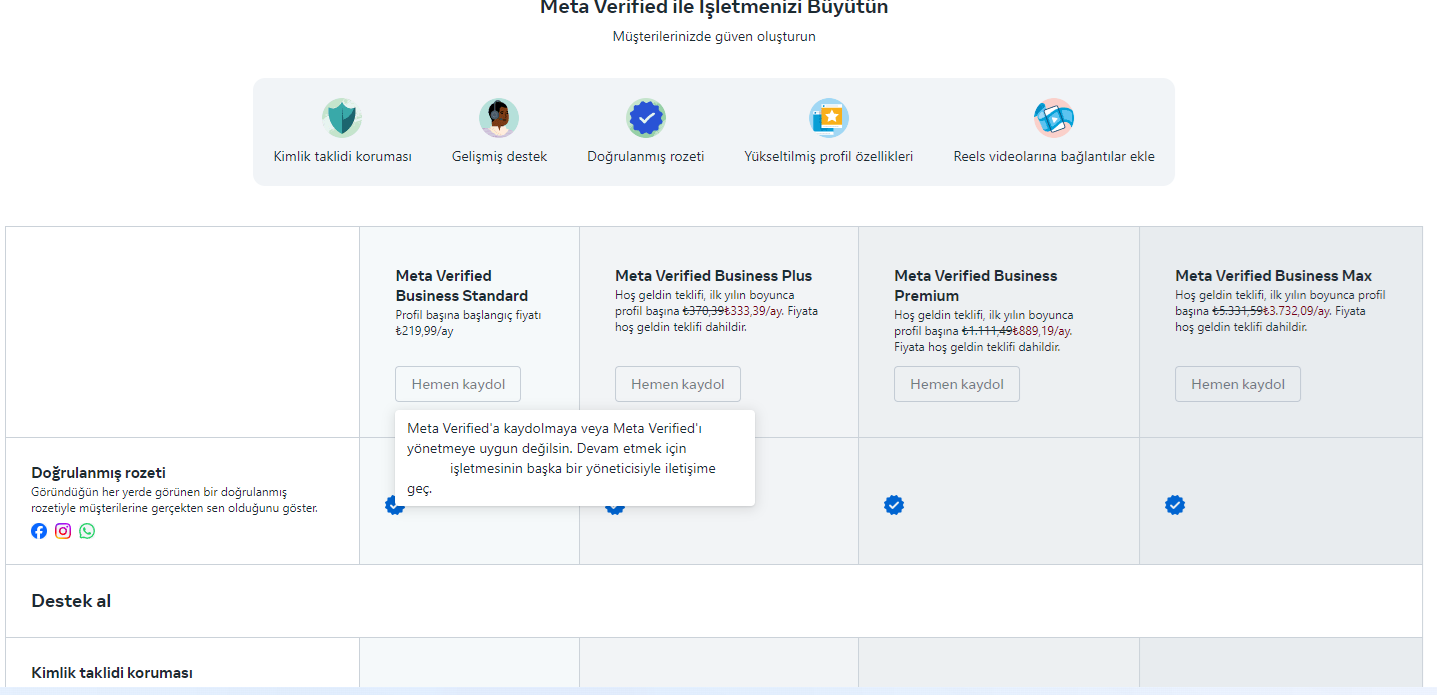Click the verified checkmark in Business Premium column
Image resolution: width=1437 pixels, height=695 pixels.
point(894,505)
